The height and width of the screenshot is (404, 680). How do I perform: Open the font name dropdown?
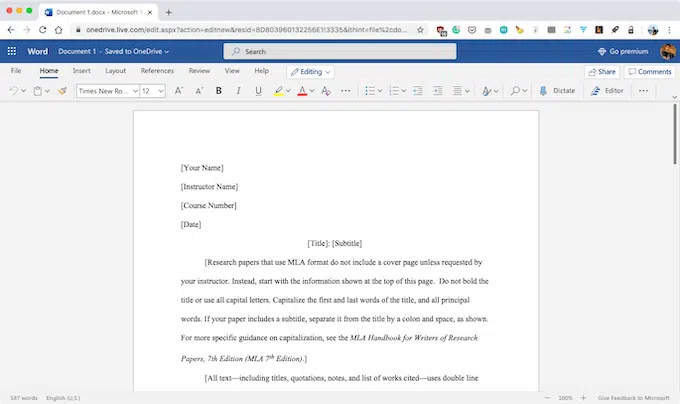135,91
